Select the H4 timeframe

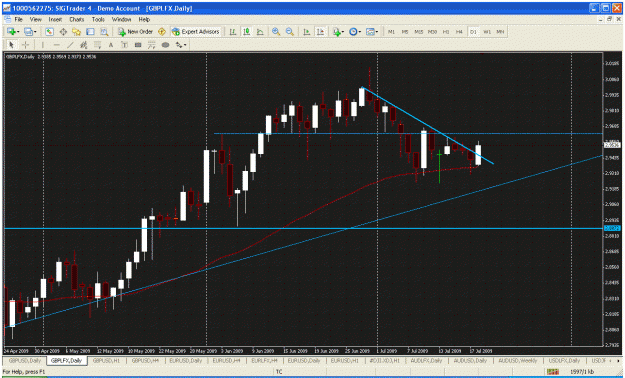[x=459, y=32]
